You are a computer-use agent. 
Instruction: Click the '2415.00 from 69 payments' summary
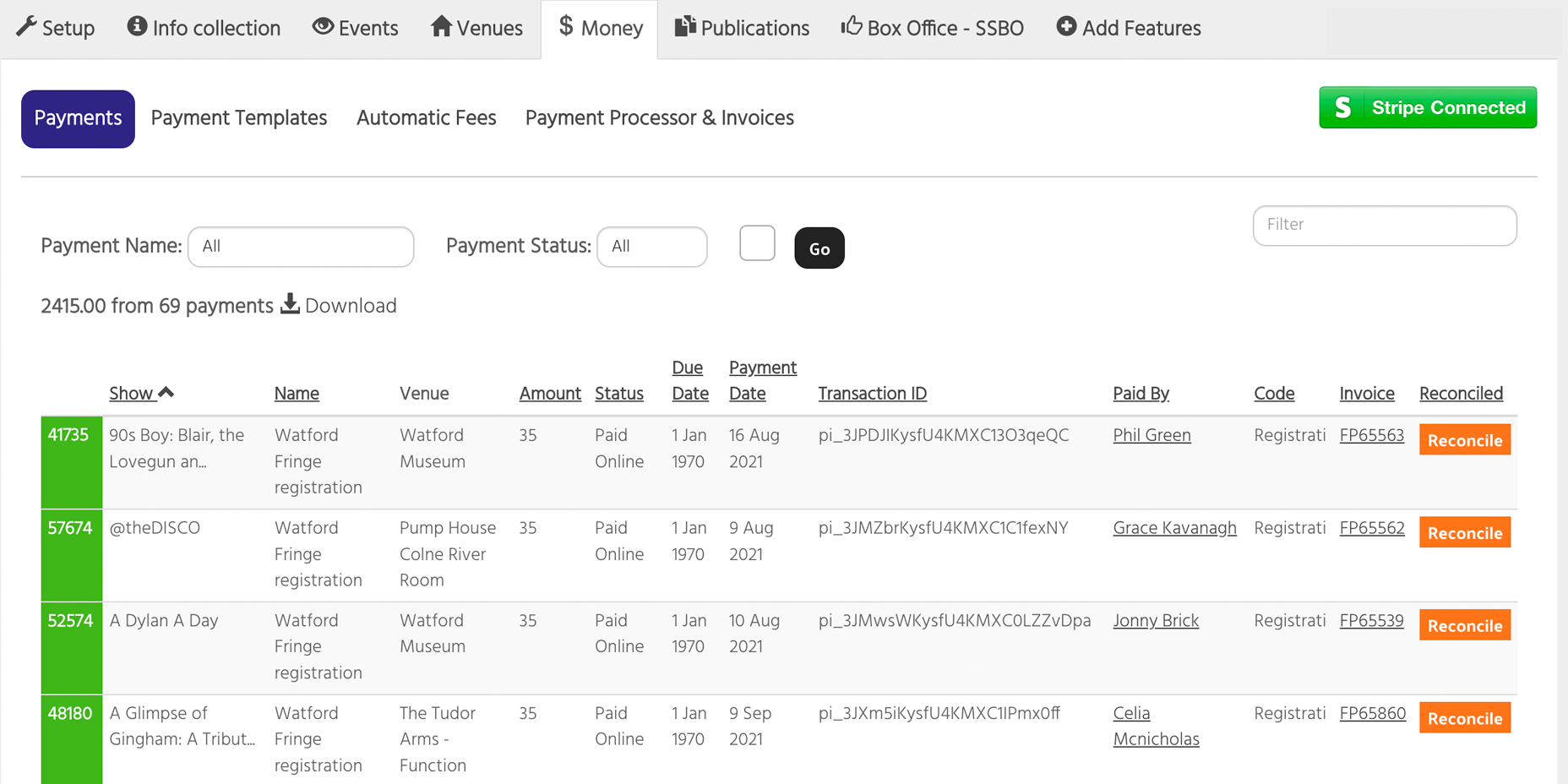pos(157,306)
